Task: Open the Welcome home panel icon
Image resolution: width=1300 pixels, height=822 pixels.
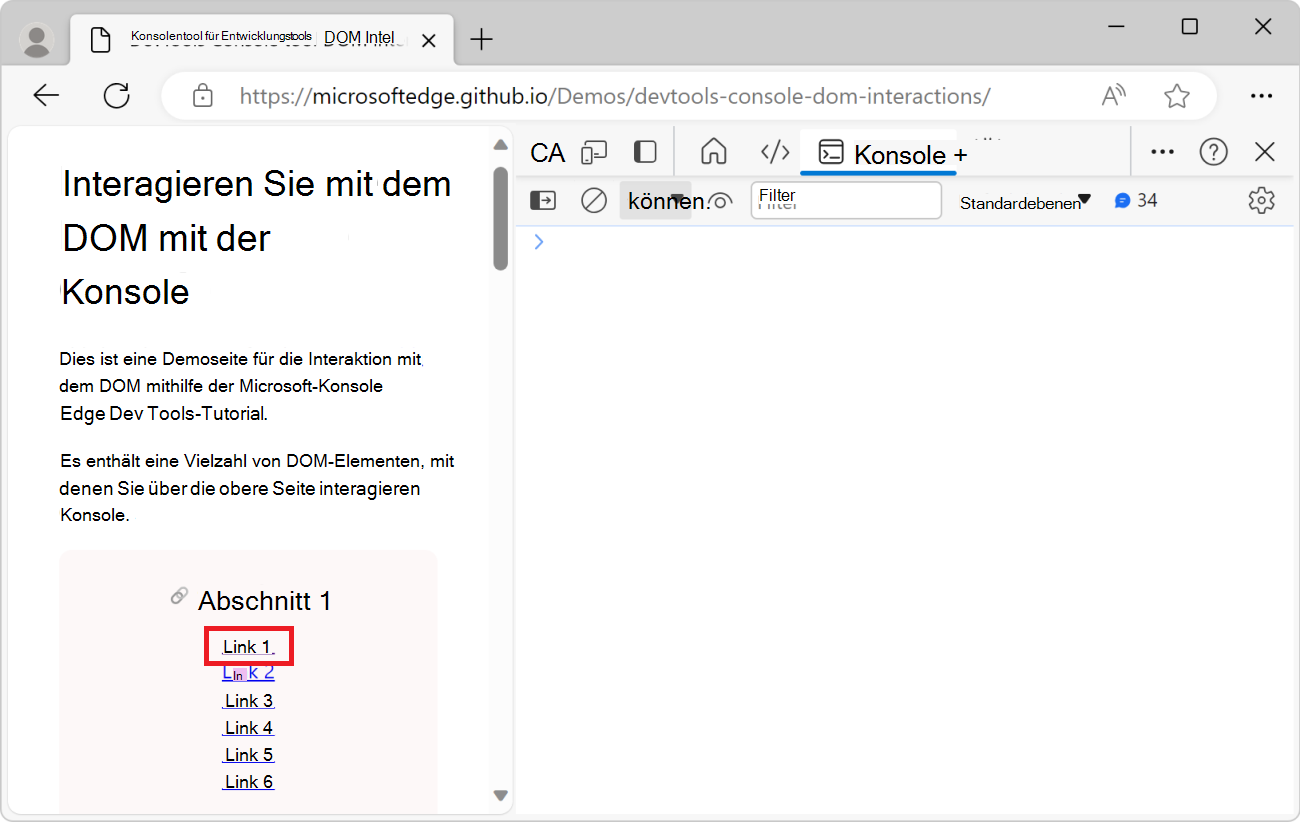Action: click(x=713, y=151)
